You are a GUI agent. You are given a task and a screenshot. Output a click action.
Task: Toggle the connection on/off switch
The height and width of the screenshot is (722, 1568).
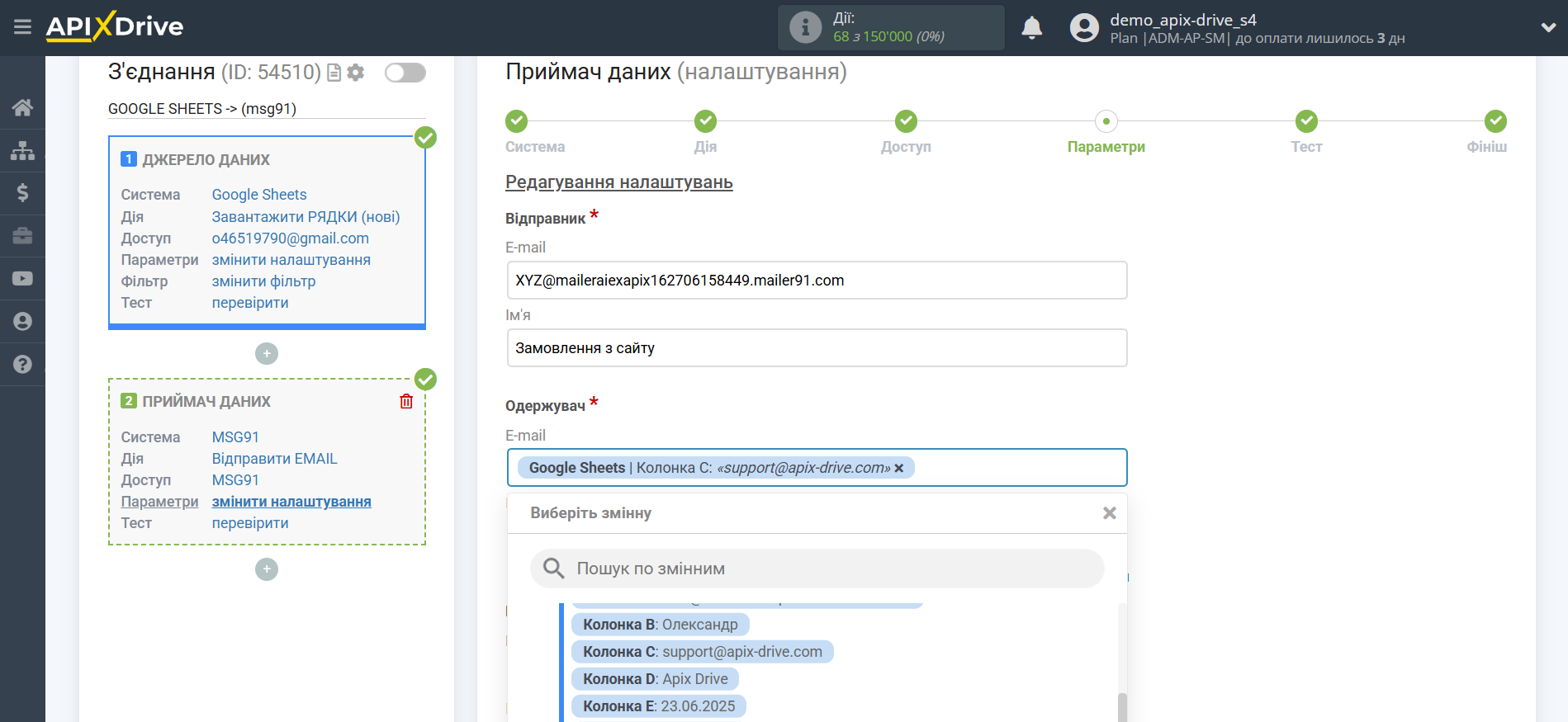click(405, 73)
